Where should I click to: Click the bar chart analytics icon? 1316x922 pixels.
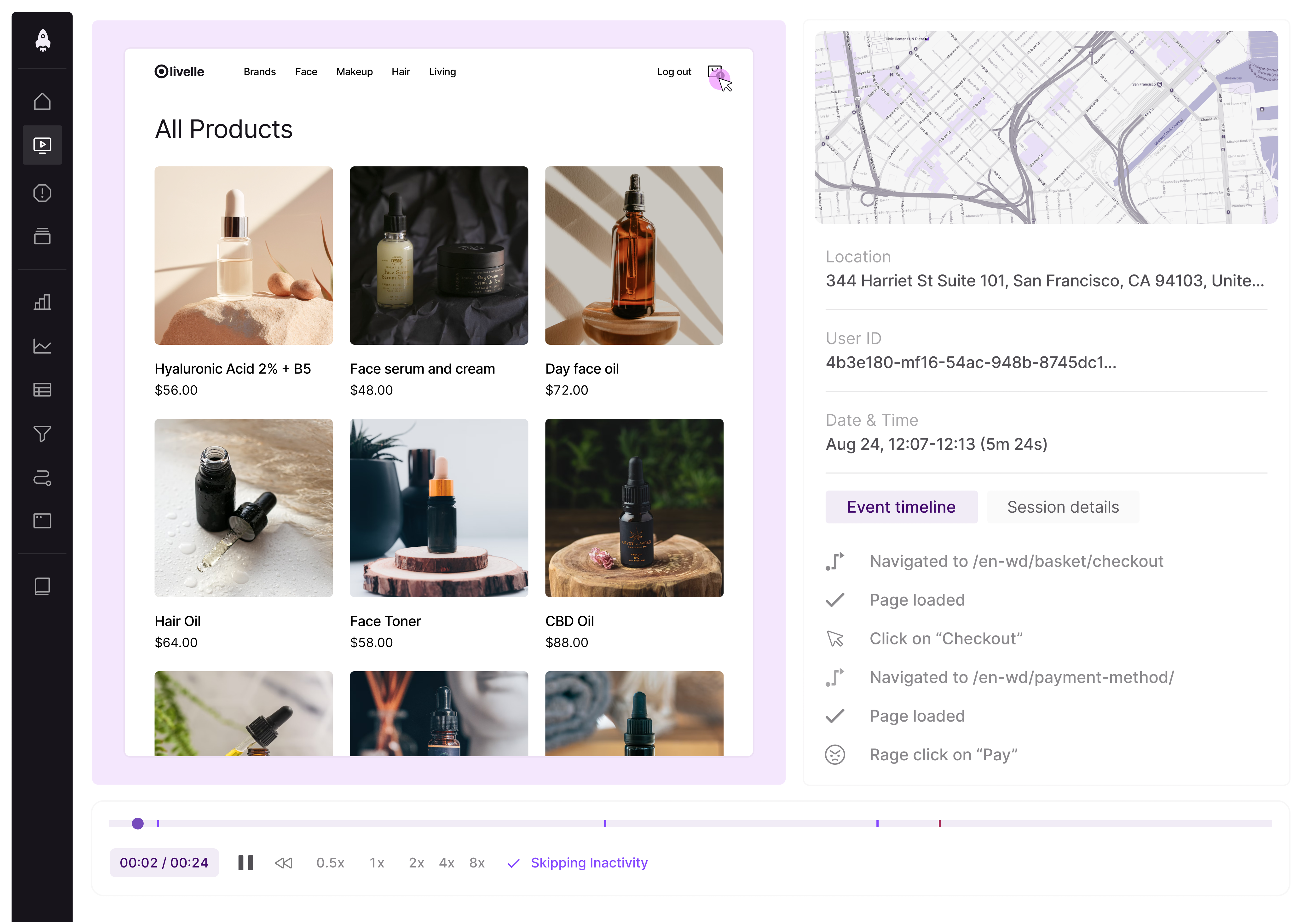[x=42, y=302]
